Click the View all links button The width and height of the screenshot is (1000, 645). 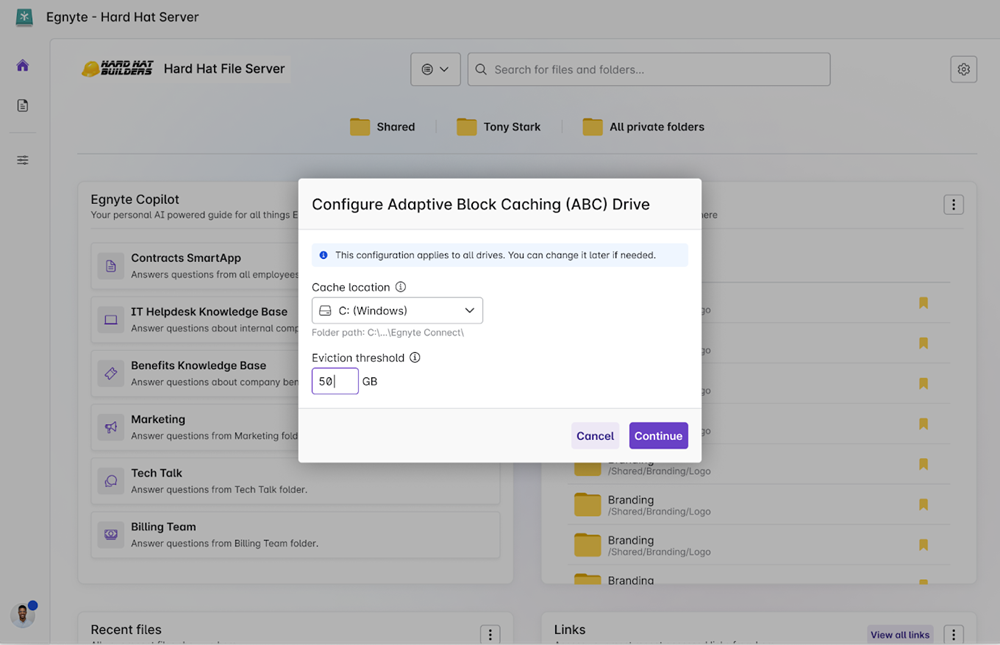(899, 634)
